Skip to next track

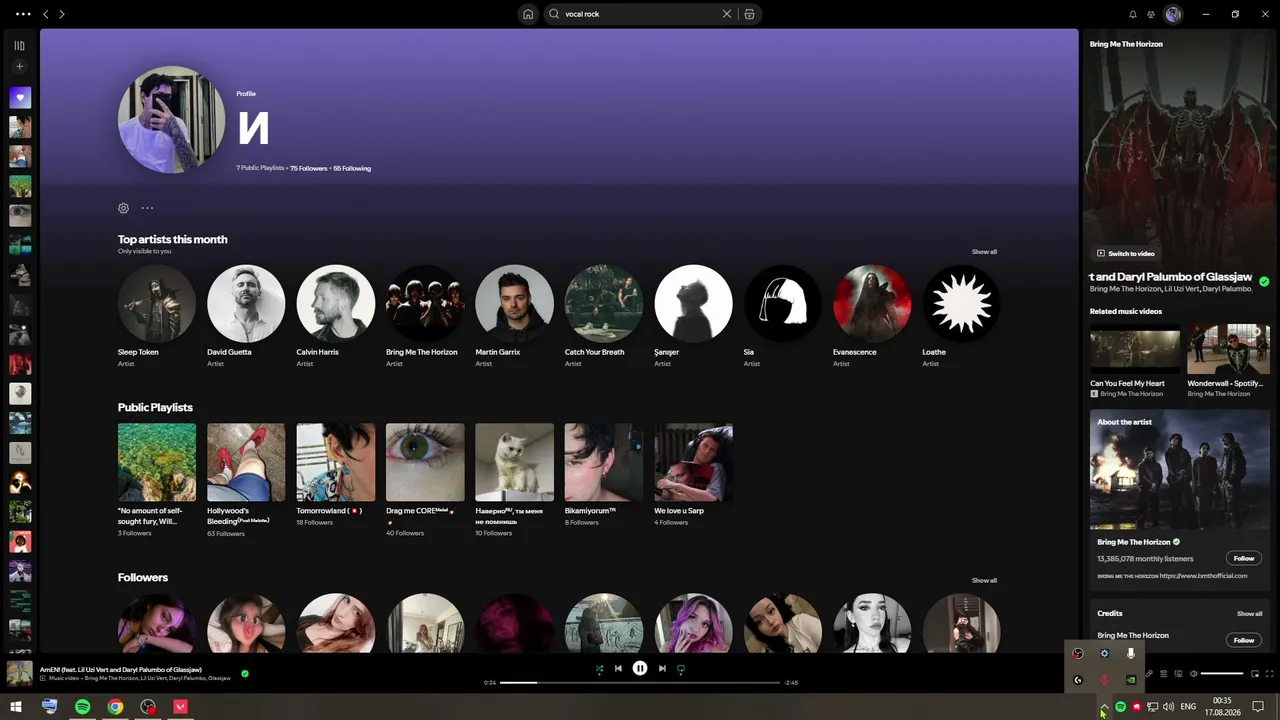click(662, 669)
